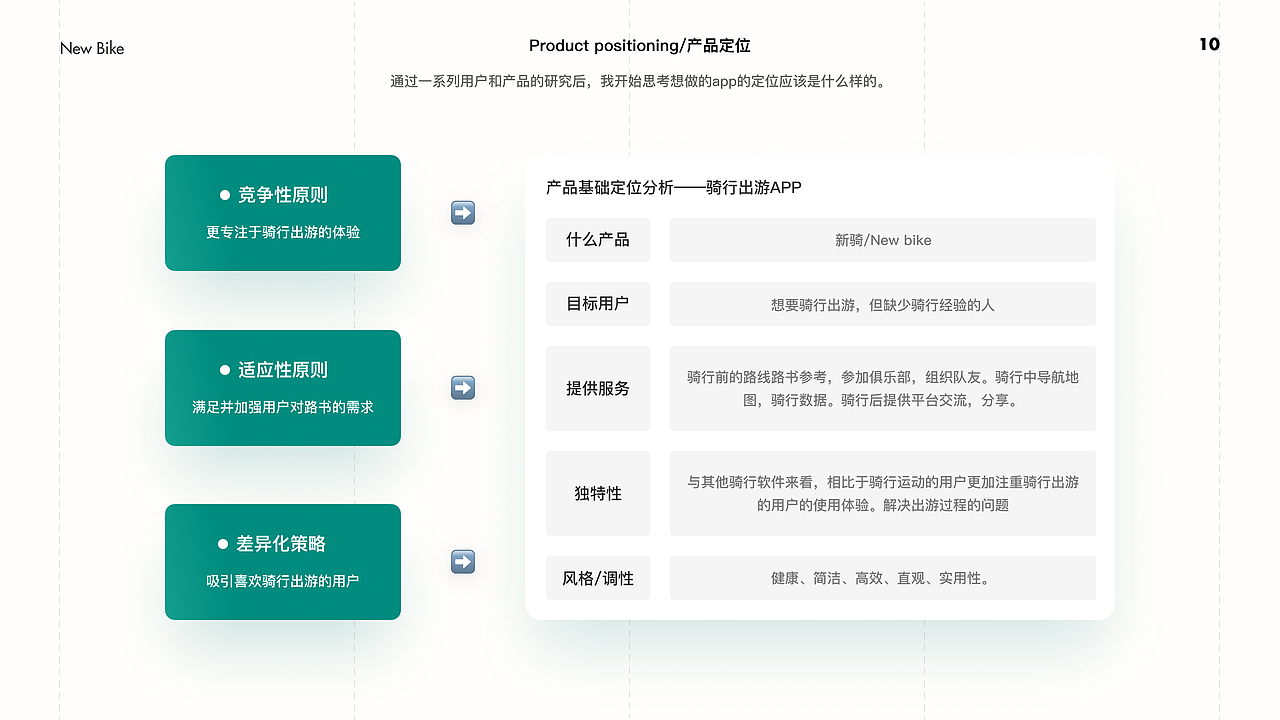Click the arrow icon beside 差异化策略 card
This screenshot has height=720, width=1280.
[463, 562]
